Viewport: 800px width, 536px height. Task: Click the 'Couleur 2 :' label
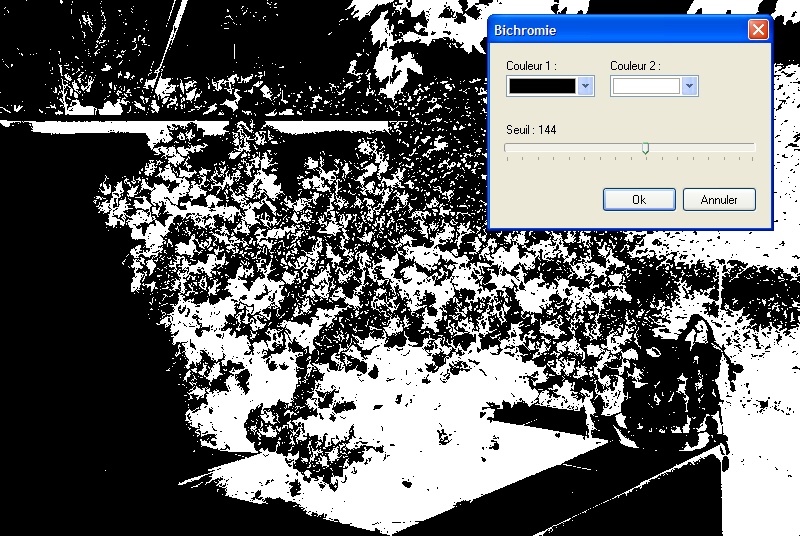635,66
